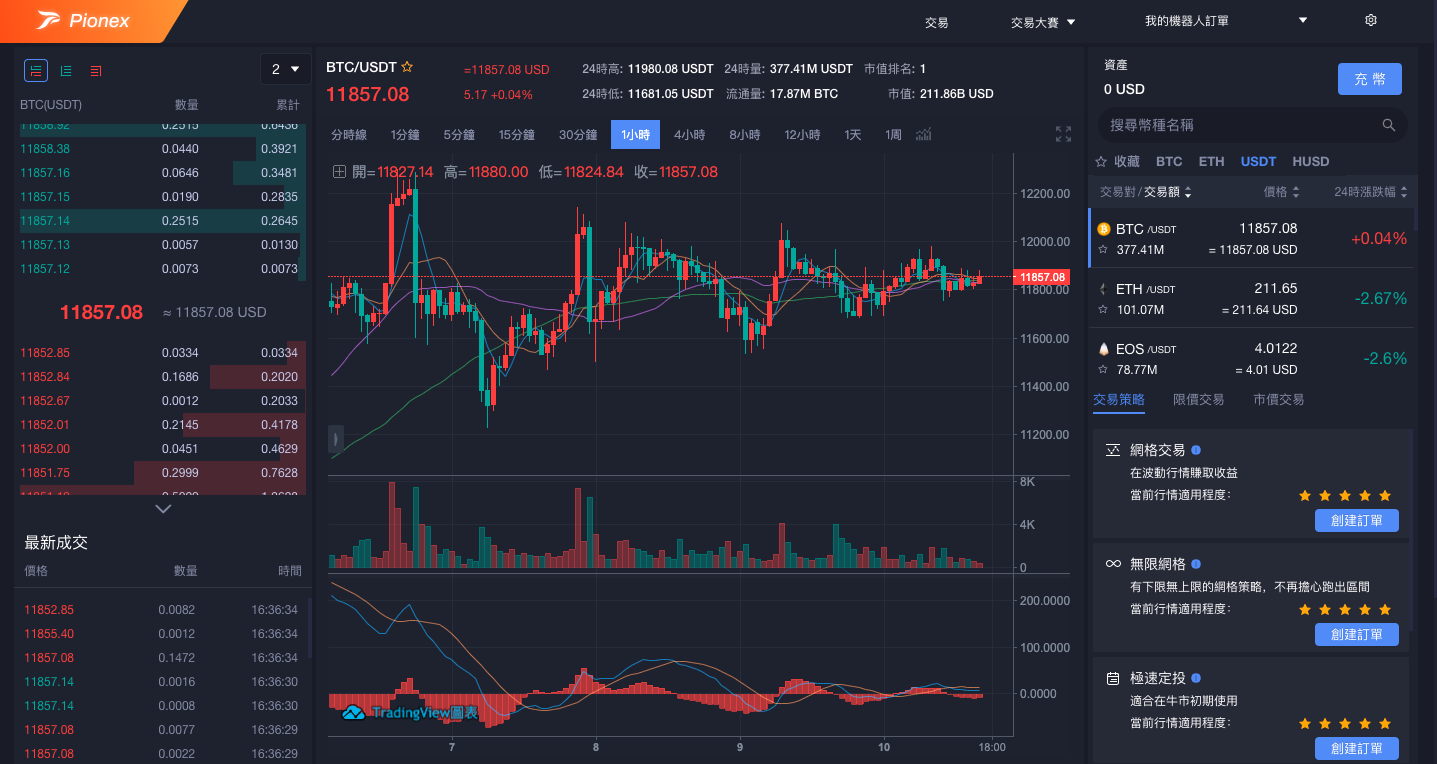
Task: Open the 交易 menu in the top bar
Action: coord(936,22)
